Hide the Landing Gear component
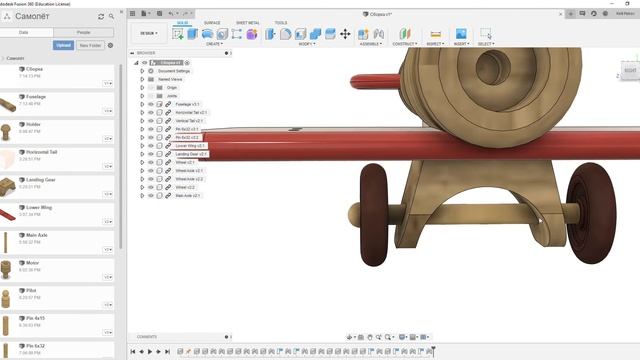 [151, 154]
